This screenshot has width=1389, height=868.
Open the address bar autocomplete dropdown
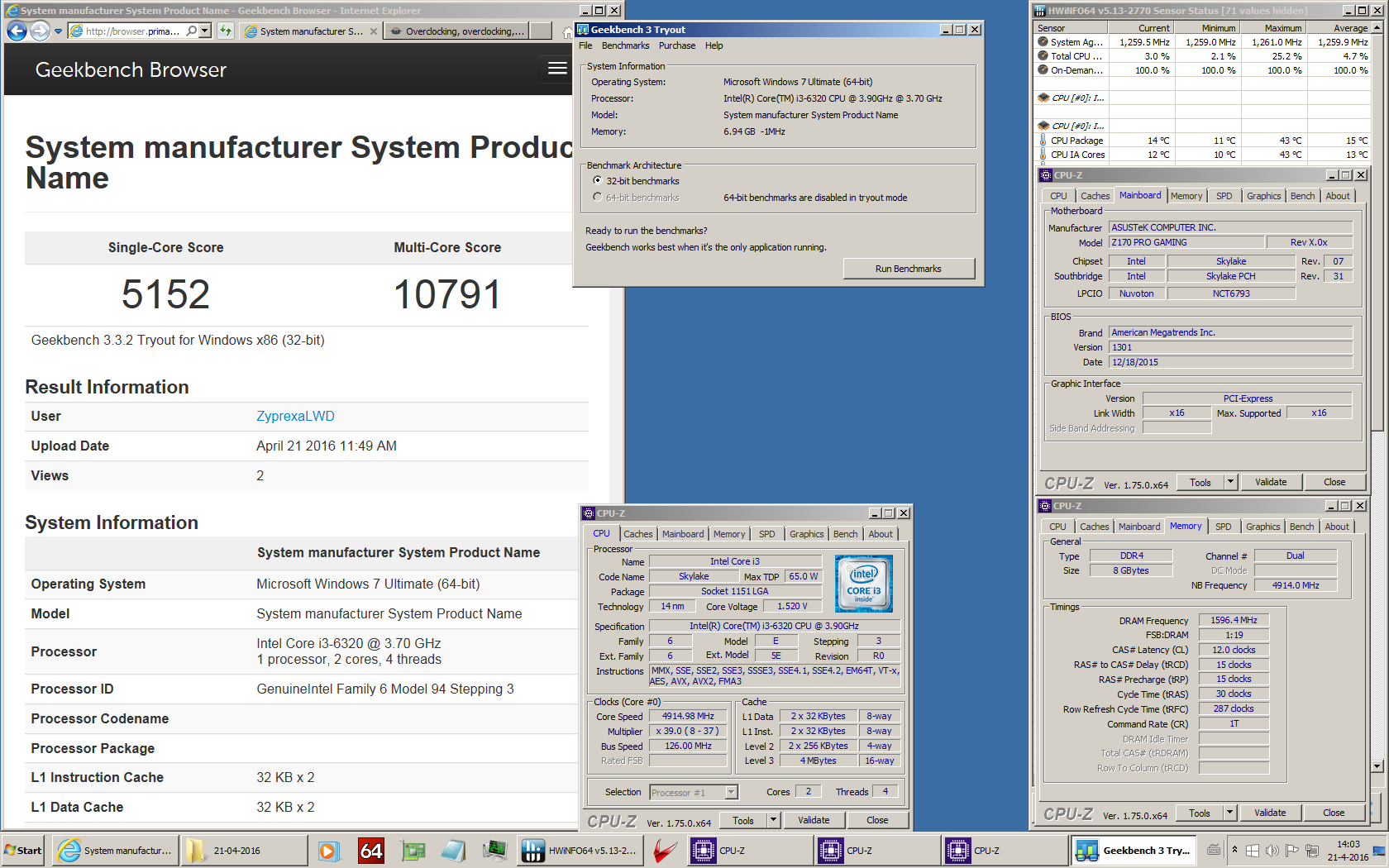(x=205, y=31)
